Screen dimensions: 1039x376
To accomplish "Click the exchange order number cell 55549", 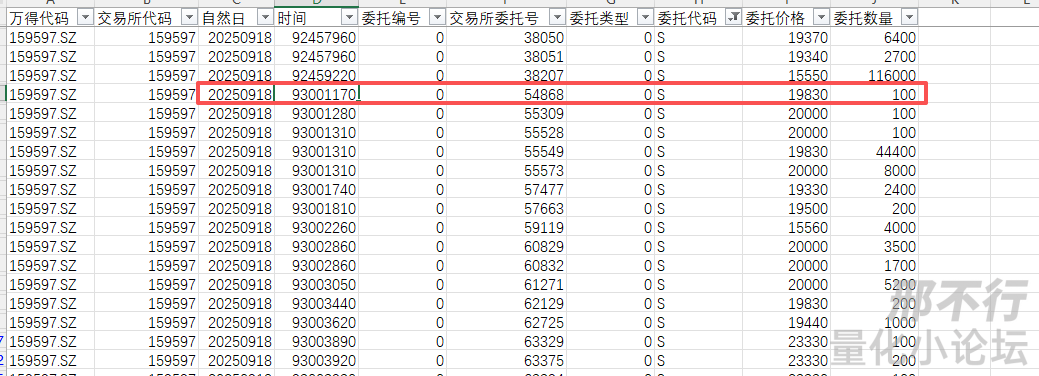I will (x=506, y=152).
